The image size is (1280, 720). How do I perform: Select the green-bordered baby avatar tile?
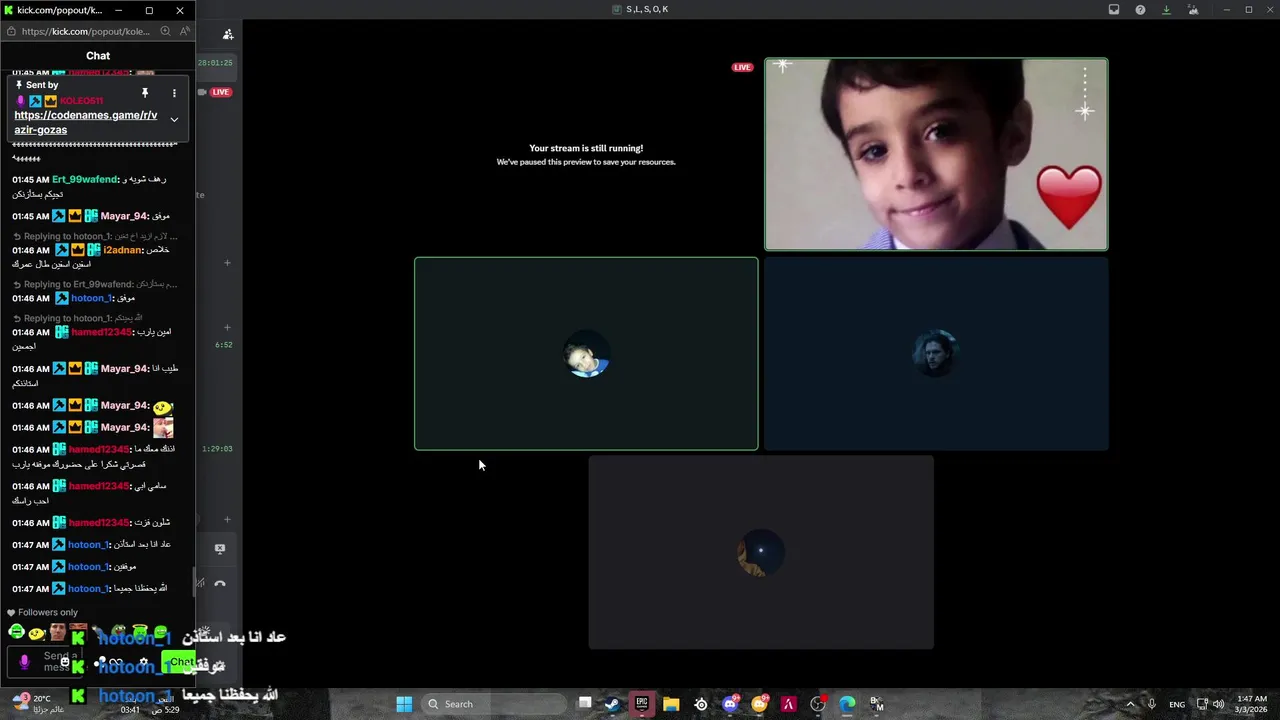[586, 354]
